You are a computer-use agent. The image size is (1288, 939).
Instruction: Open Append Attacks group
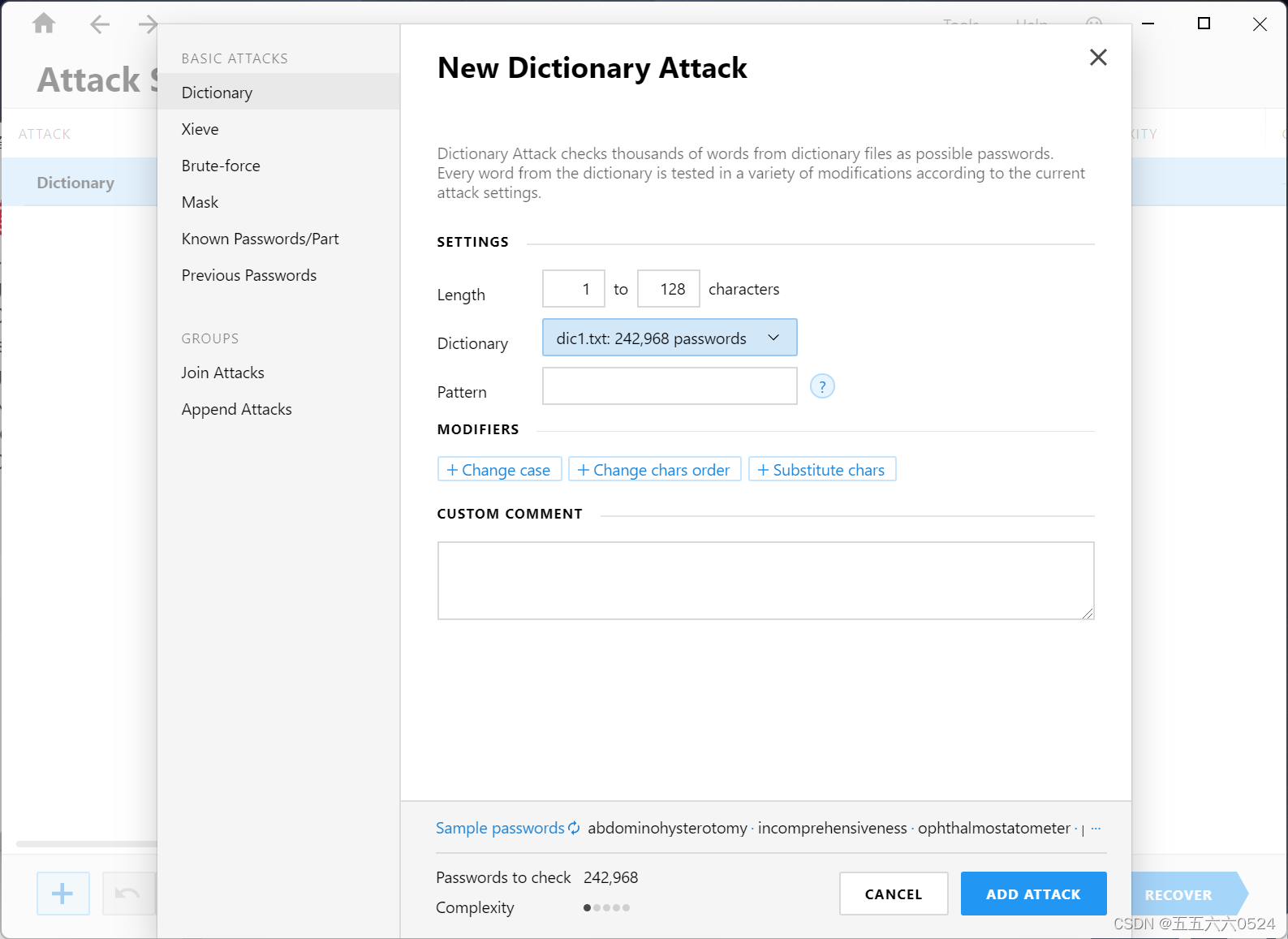click(278, 409)
